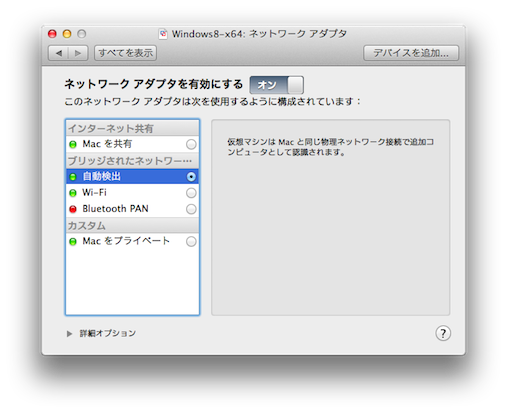The image size is (507, 413).
Task: Expand the 詳細オプション disclosure triangle
Action: coord(69,333)
